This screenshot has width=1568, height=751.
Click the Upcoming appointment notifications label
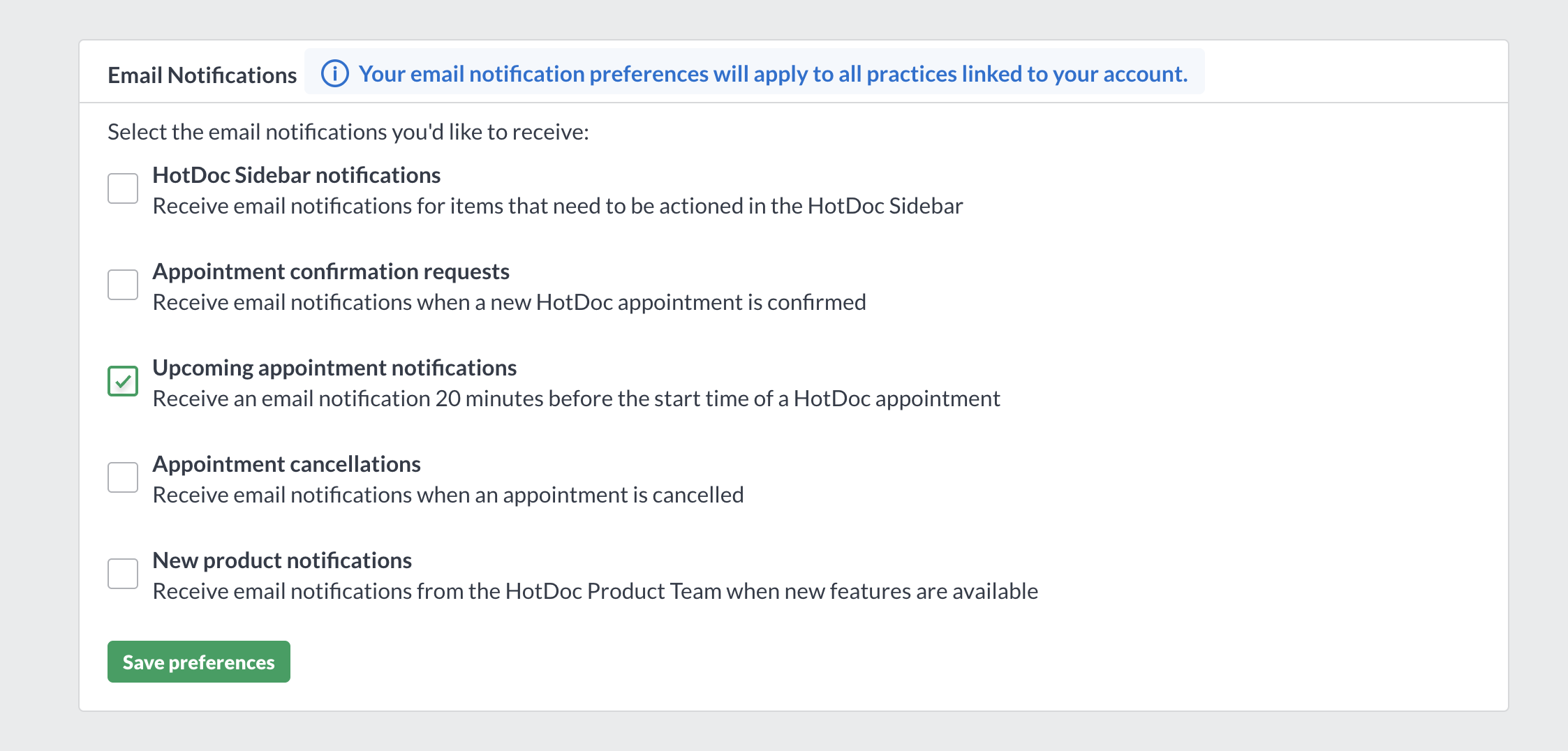pos(334,368)
